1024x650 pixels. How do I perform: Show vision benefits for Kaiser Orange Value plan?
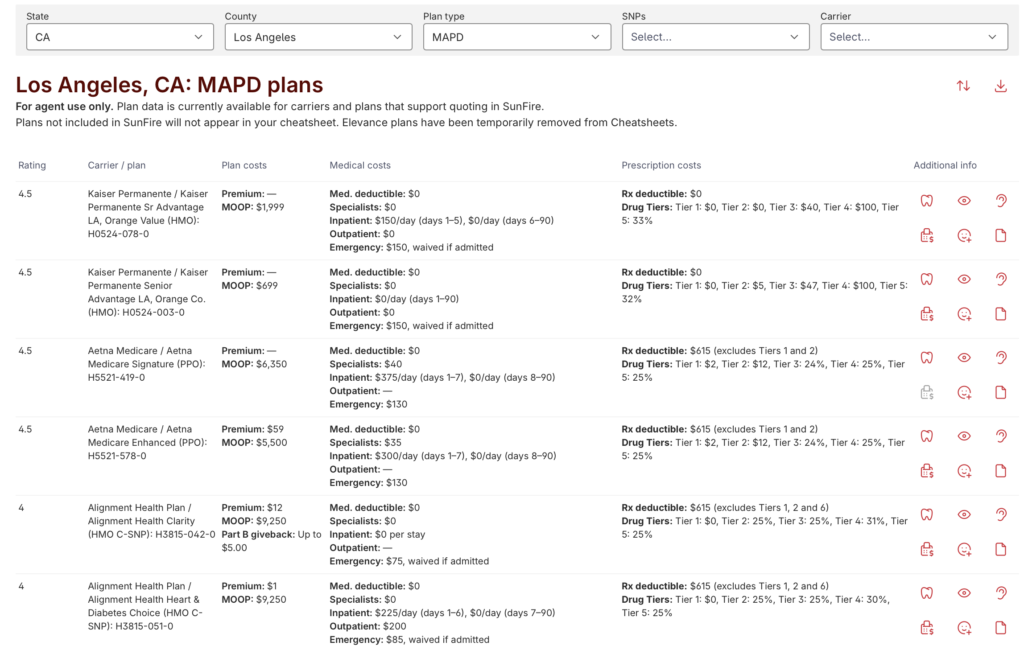click(964, 201)
